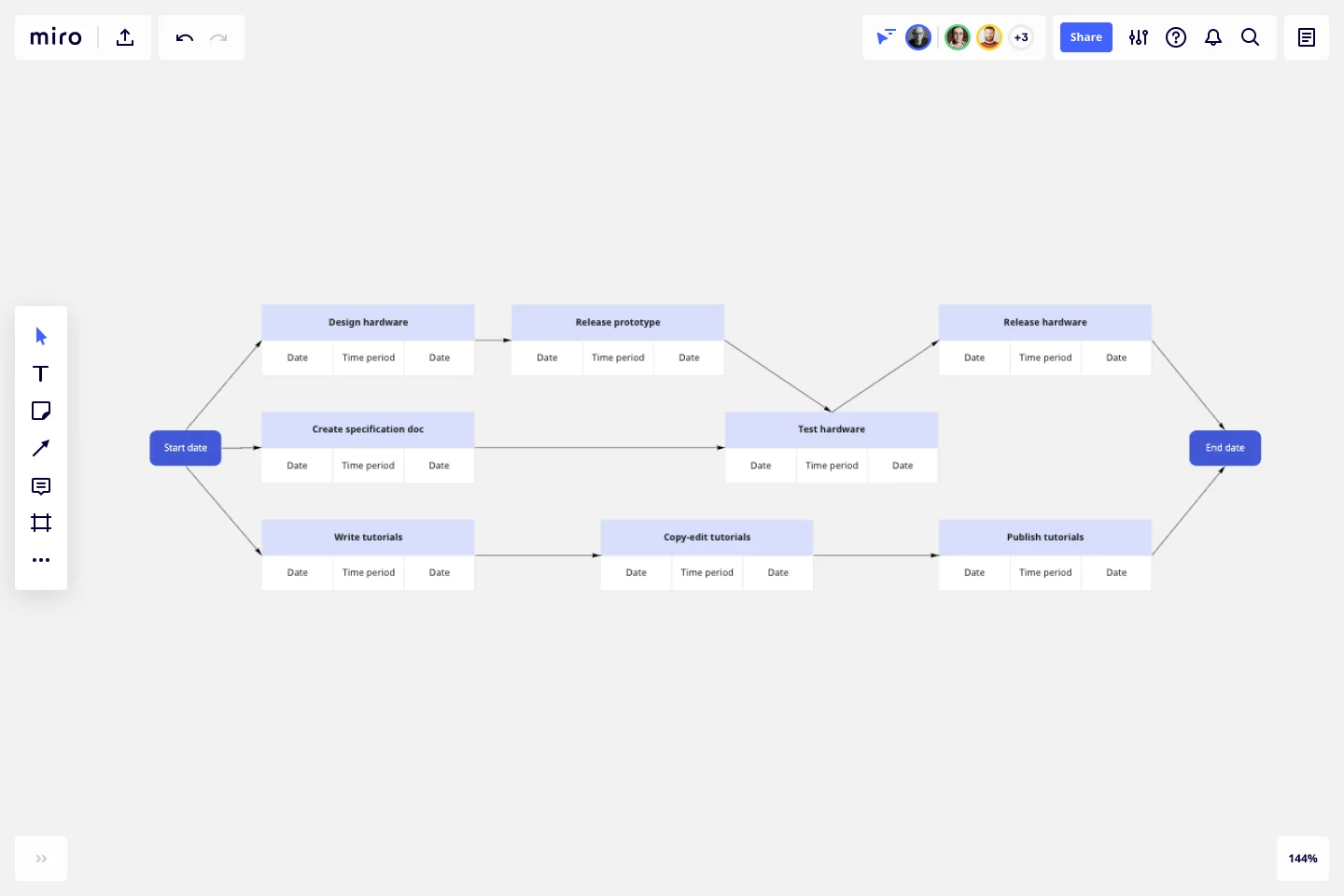Choose the Sticky note tool
This screenshot has width=1344, height=896.
(x=41, y=411)
